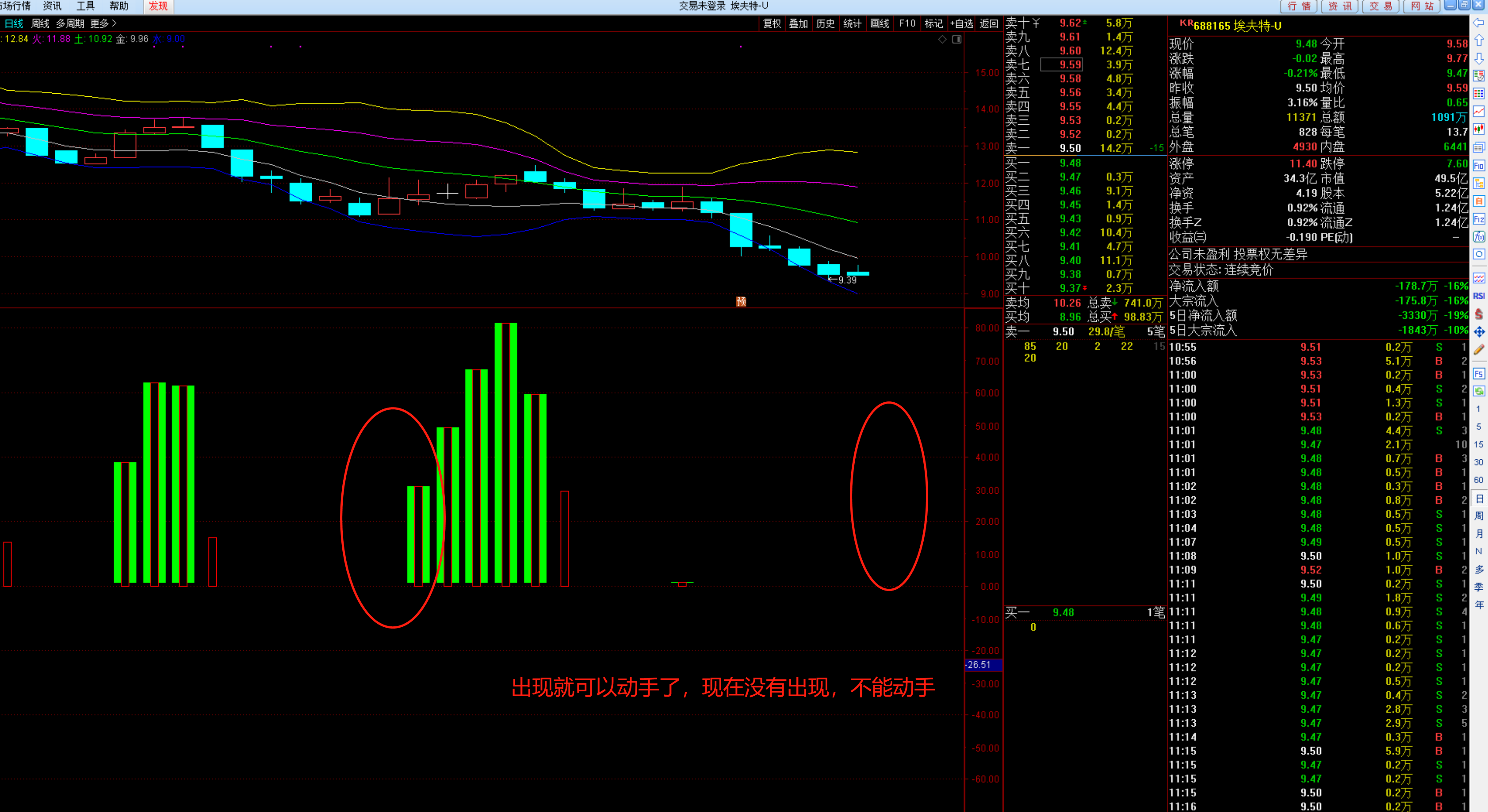Switch to the 周 (weekly) period in sidebar

click(1479, 516)
